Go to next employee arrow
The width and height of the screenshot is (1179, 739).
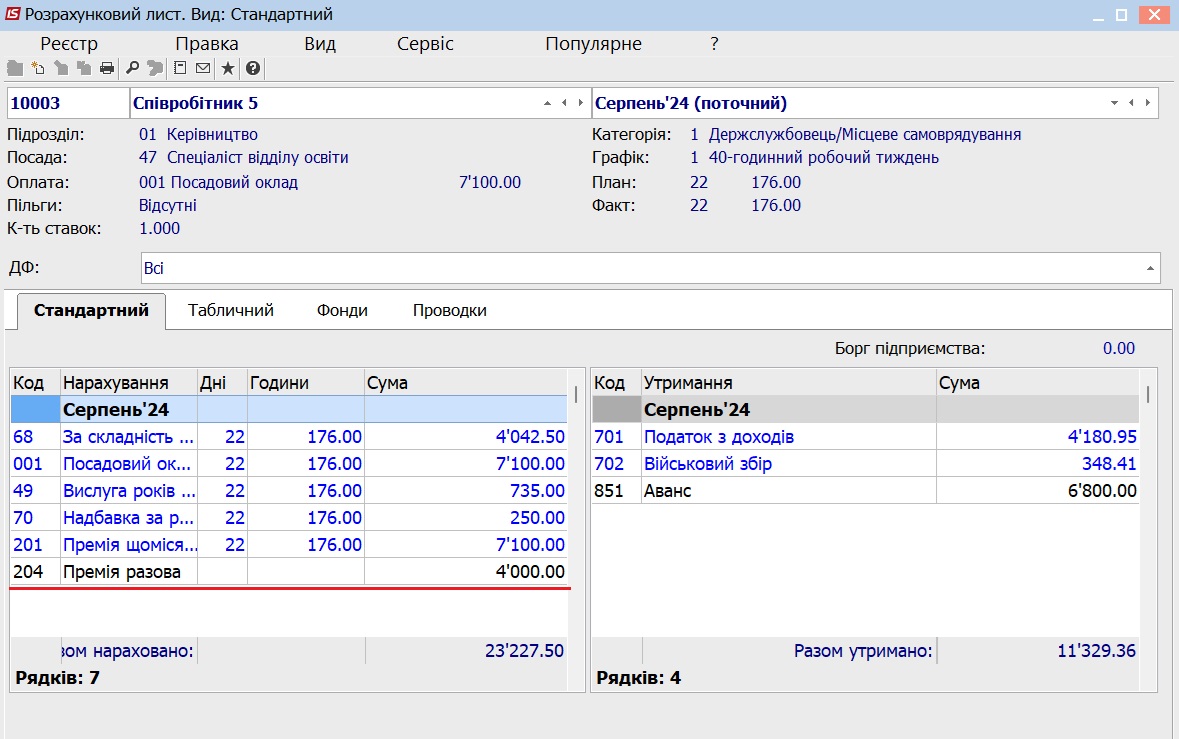pos(580,103)
